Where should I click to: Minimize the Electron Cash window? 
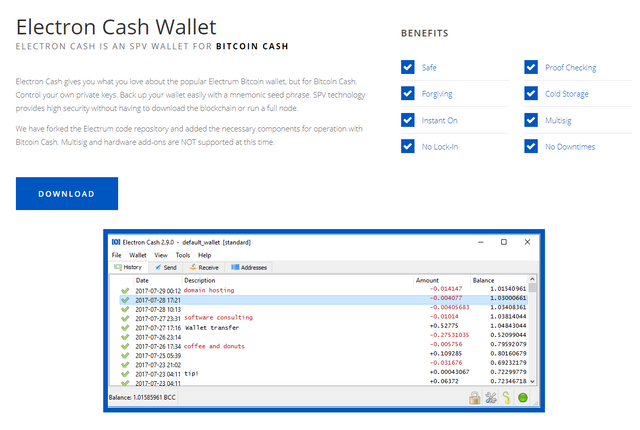[x=480, y=242]
